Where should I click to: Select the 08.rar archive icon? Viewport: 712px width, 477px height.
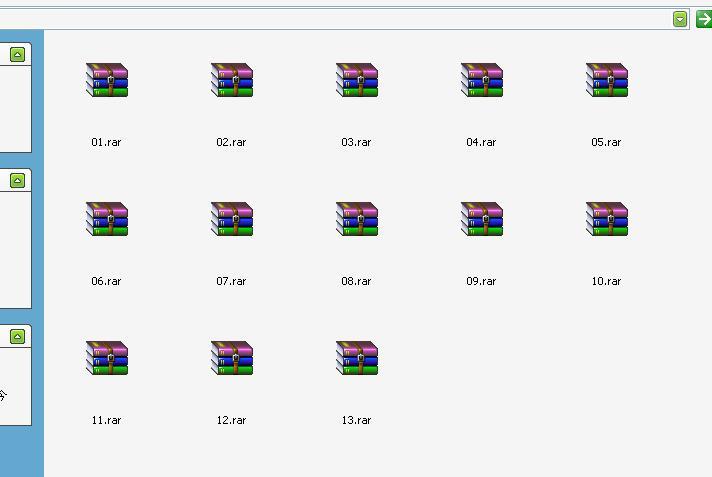click(x=357, y=219)
